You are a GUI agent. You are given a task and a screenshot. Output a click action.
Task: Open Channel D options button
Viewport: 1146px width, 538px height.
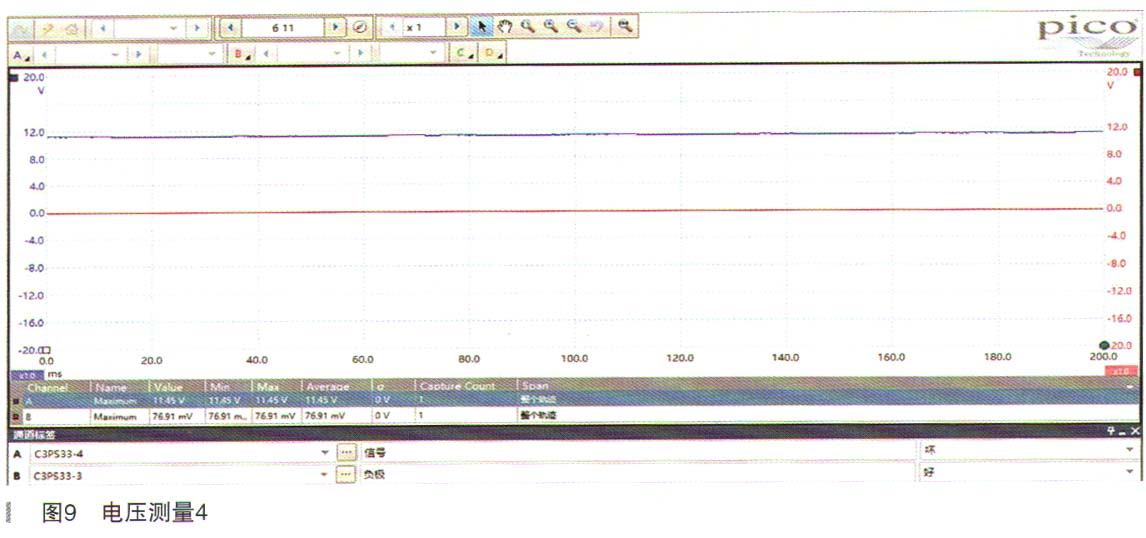pos(493,55)
